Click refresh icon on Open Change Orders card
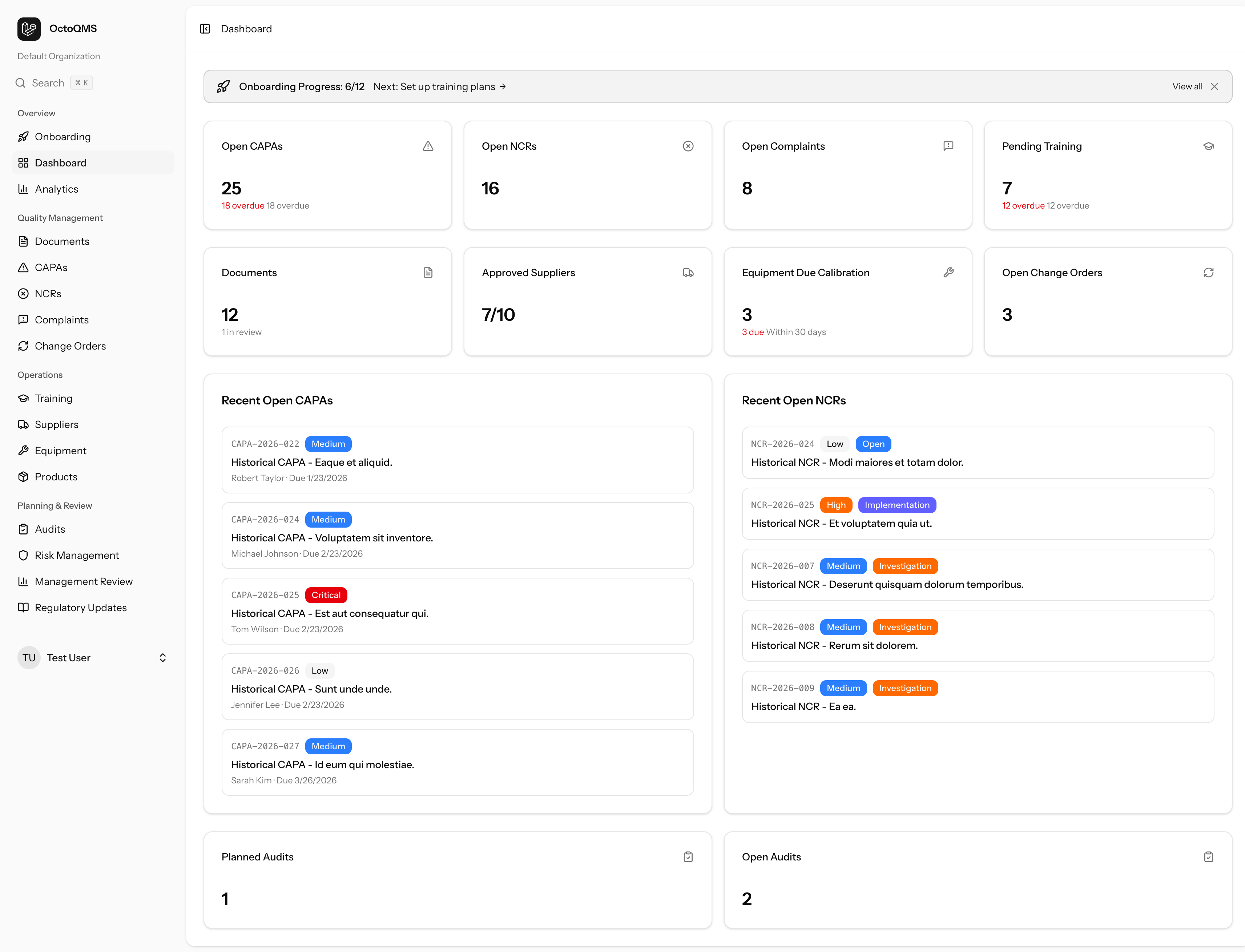 [x=1208, y=273]
